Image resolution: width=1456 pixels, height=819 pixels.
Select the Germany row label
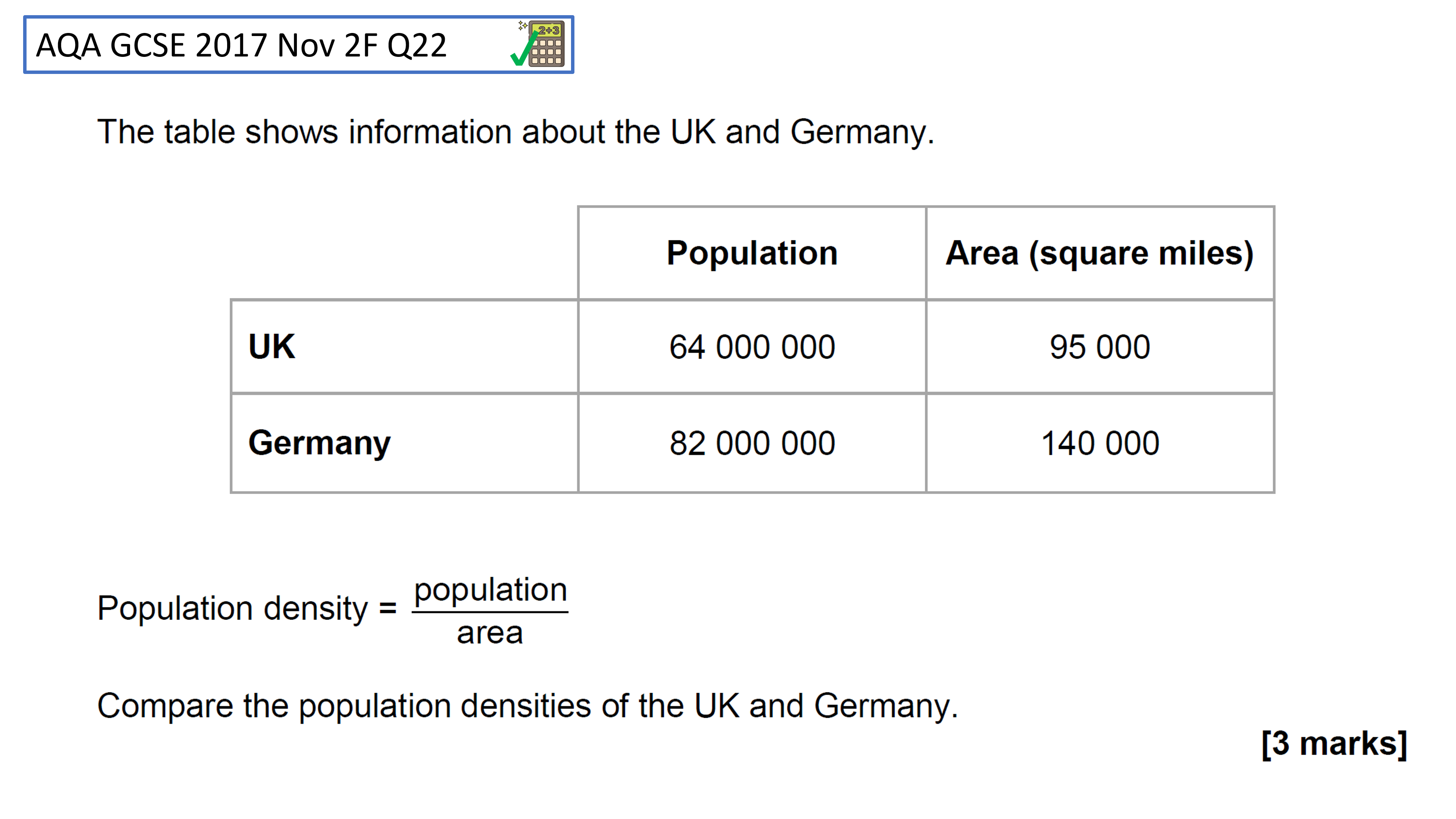[x=319, y=442]
